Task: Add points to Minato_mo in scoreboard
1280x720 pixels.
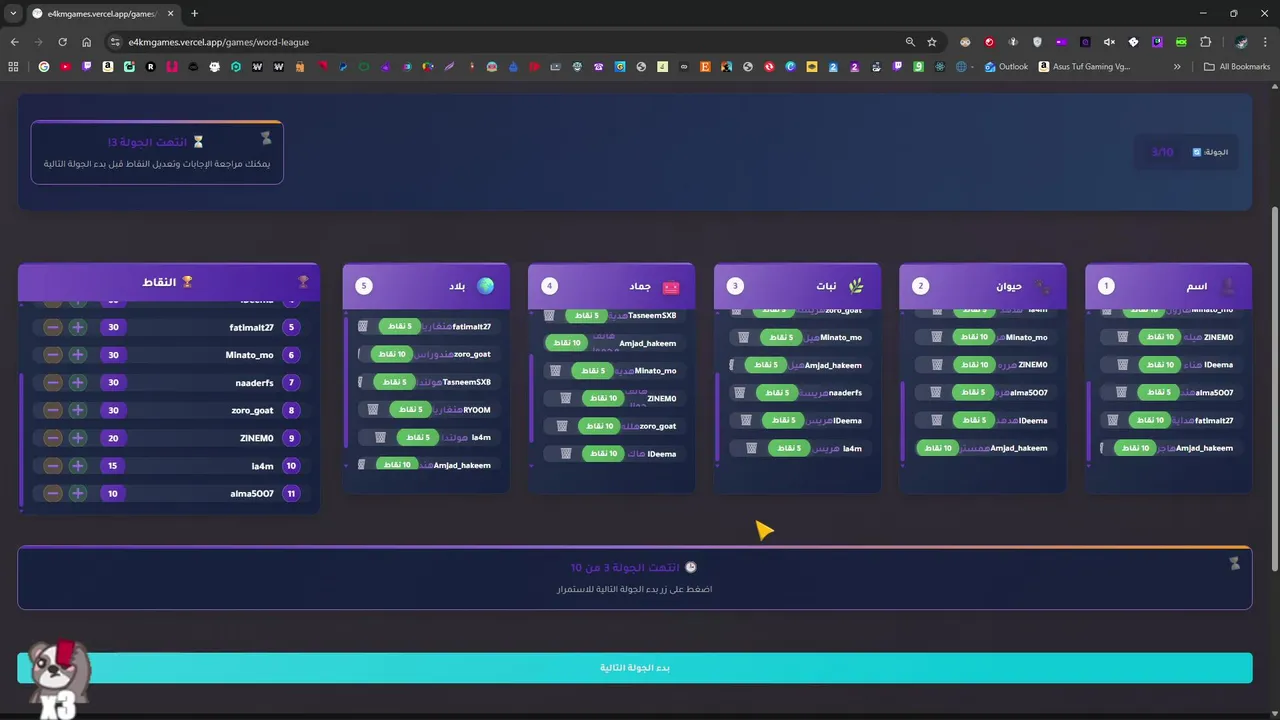Action: point(78,355)
